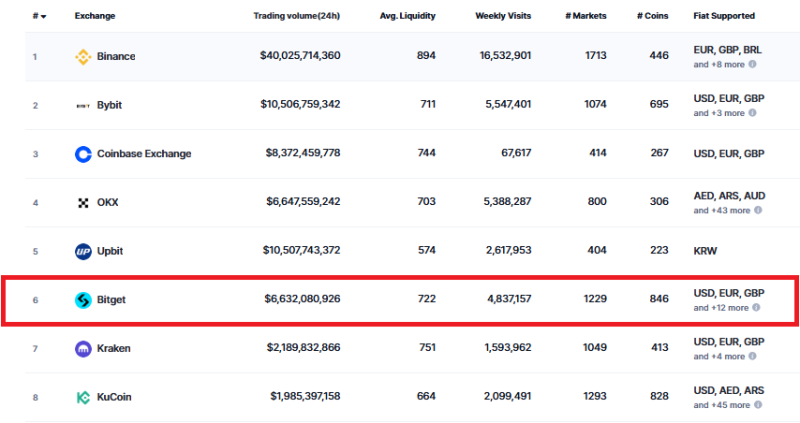Click Bybit weekly visits 5,547,401
The height and width of the screenshot is (423, 800).
[x=508, y=104]
